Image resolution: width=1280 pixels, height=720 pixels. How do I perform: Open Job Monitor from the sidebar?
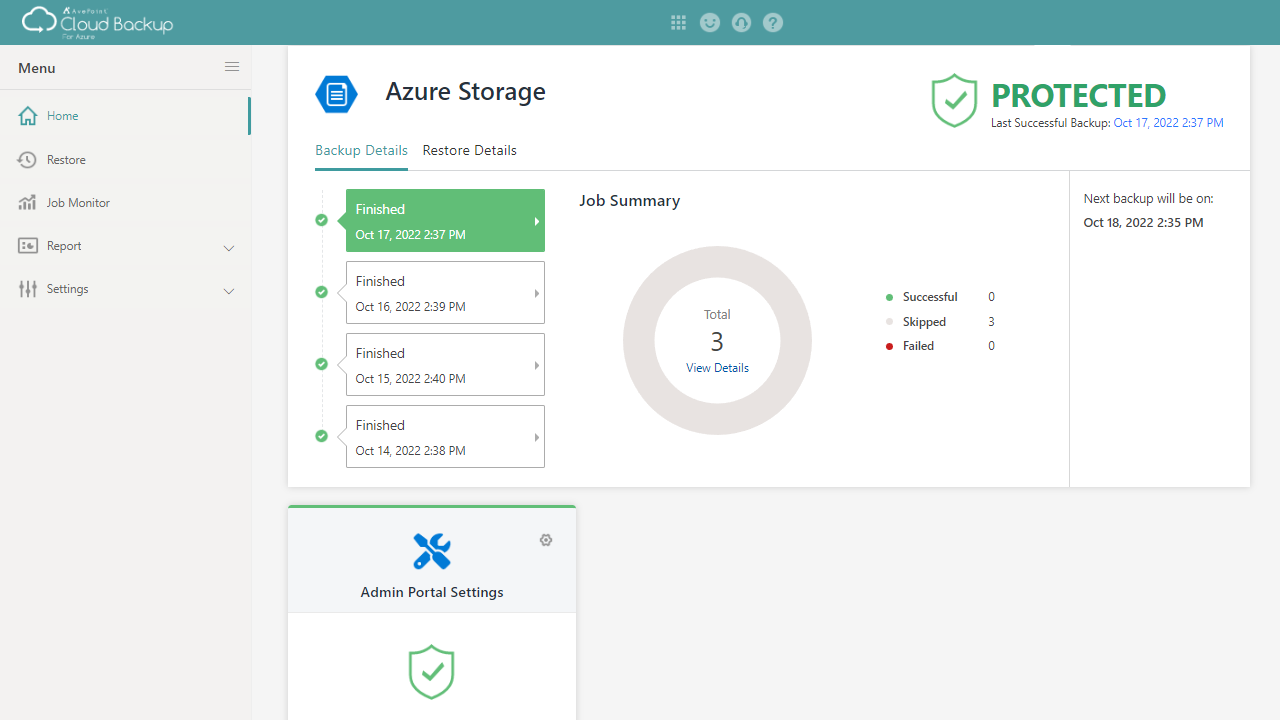(x=125, y=203)
